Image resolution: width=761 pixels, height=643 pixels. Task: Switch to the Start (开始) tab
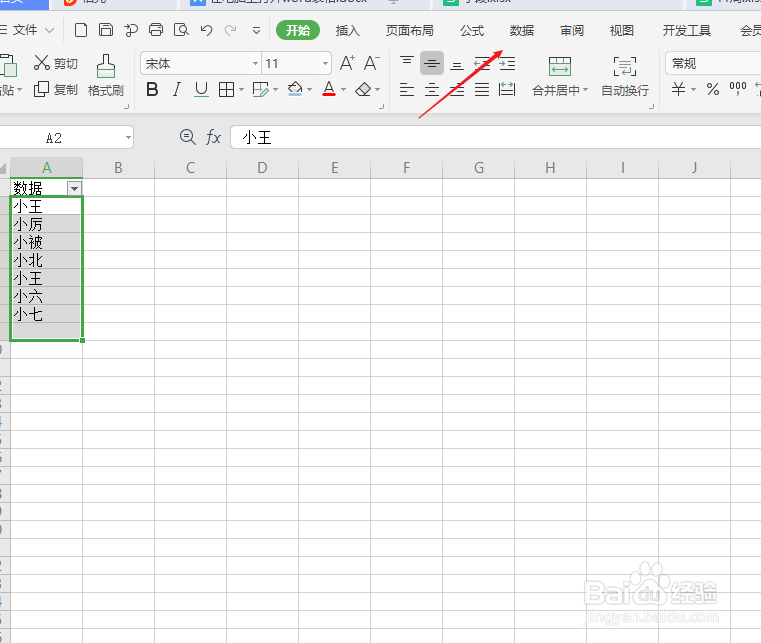298,31
